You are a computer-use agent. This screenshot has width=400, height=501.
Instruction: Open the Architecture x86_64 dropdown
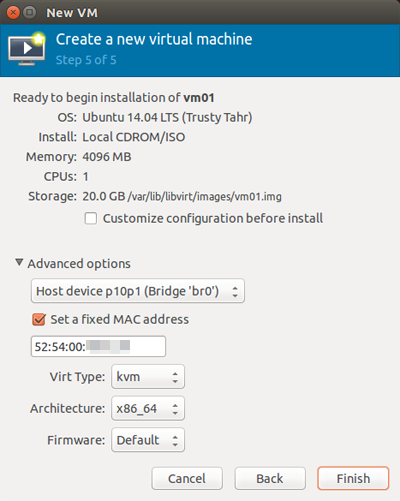coord(148,408)
